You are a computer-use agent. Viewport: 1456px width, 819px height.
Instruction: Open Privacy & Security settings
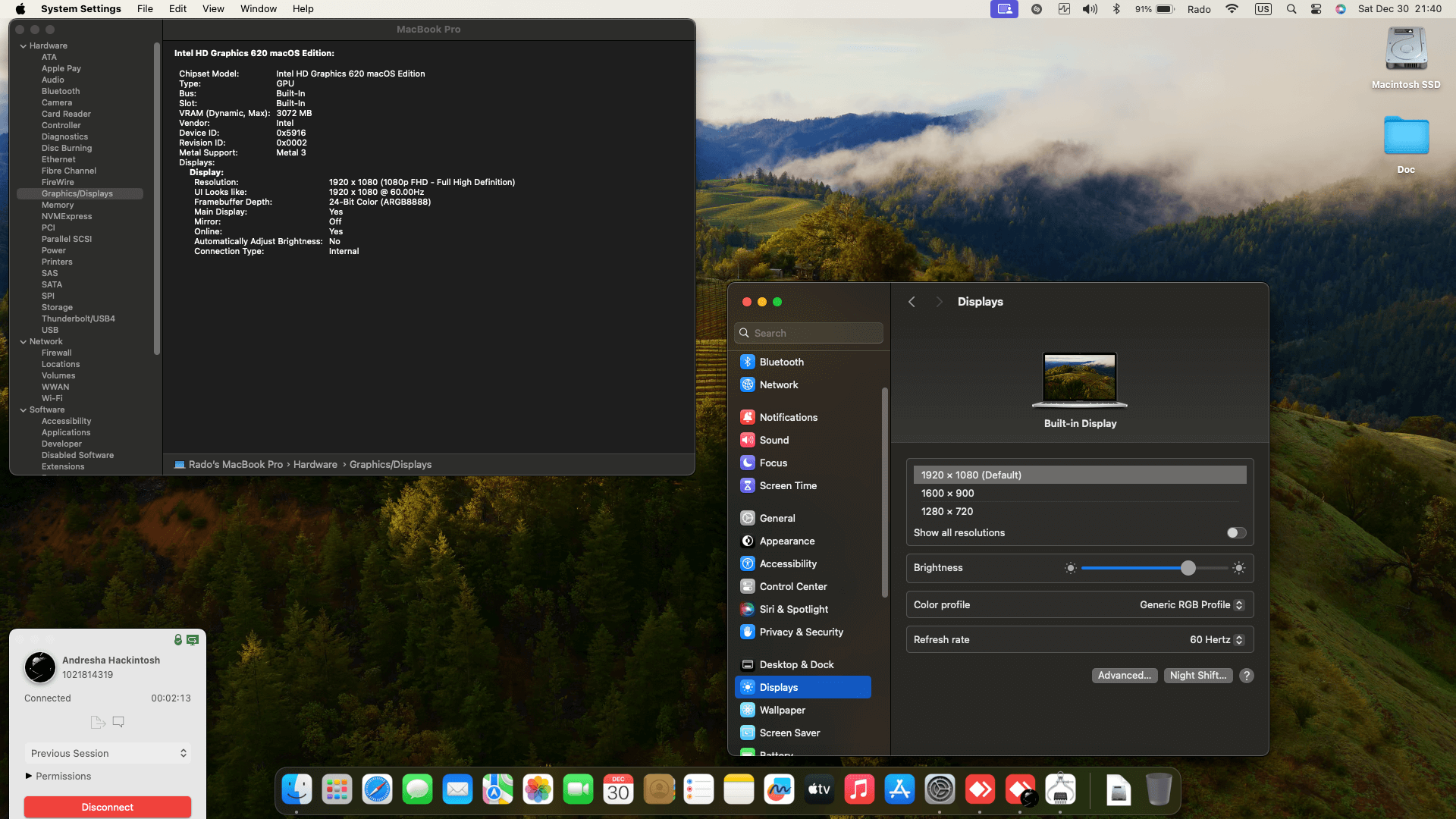point(801,632)
